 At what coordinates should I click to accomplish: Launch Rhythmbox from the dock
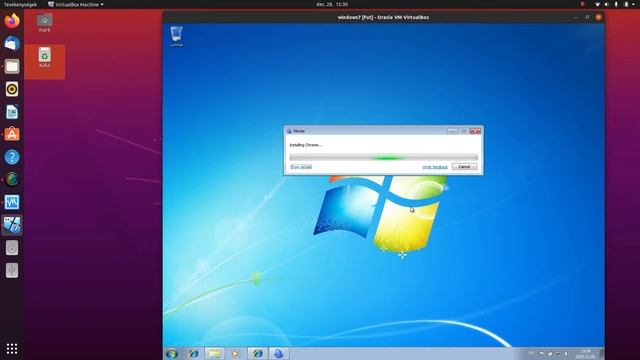coord(12,89)
